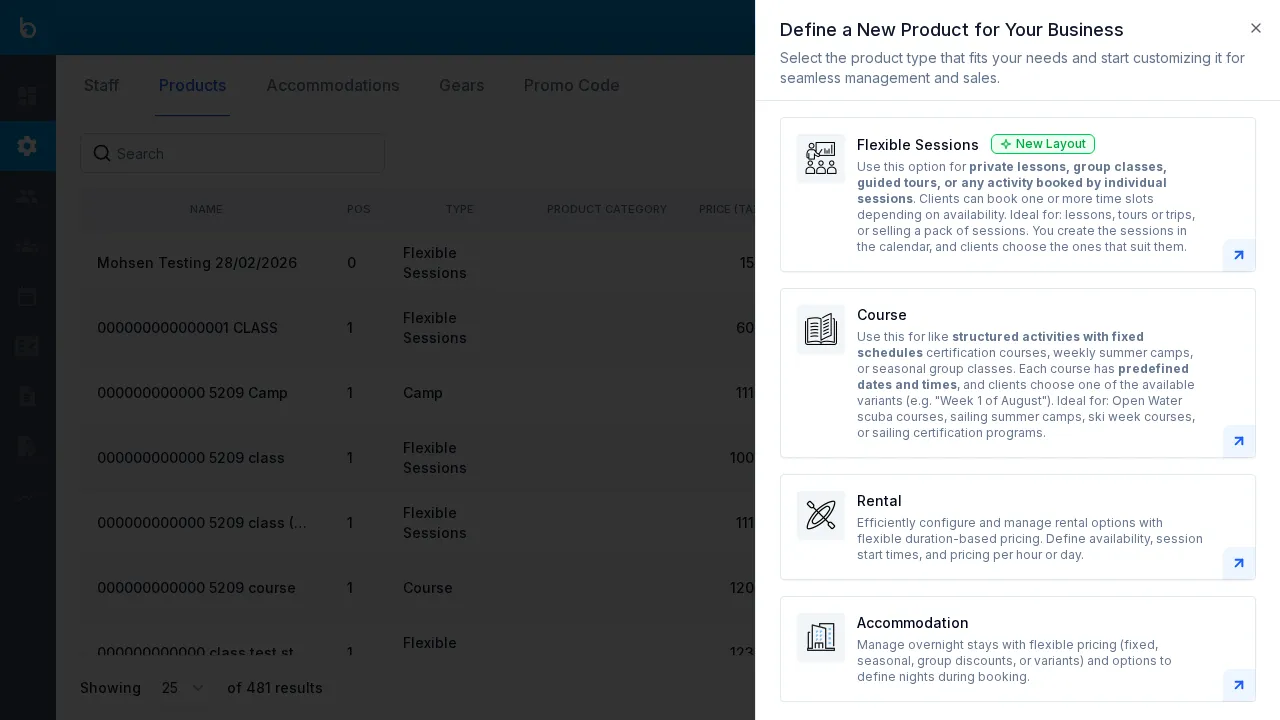Click the Course product type book icon
This screenshot has width=1280, height=720.
pos(821,329)
